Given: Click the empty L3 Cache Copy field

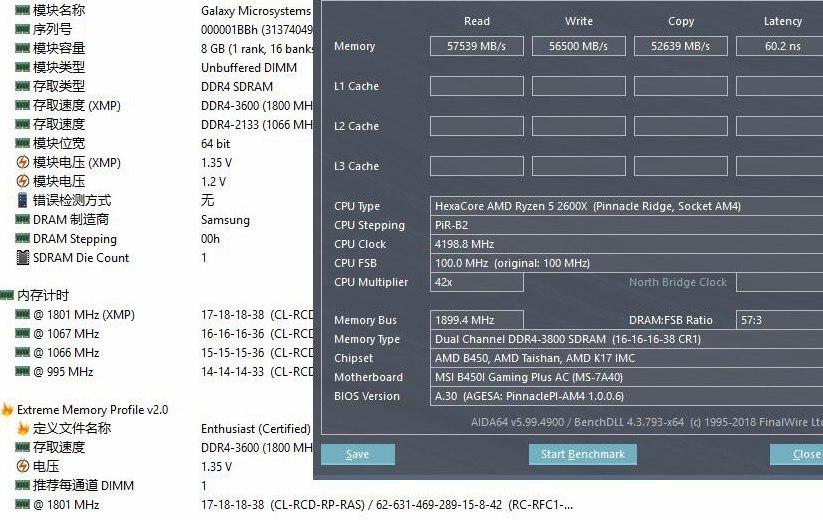Looking at the screenshot, I should tap(681, 166).
